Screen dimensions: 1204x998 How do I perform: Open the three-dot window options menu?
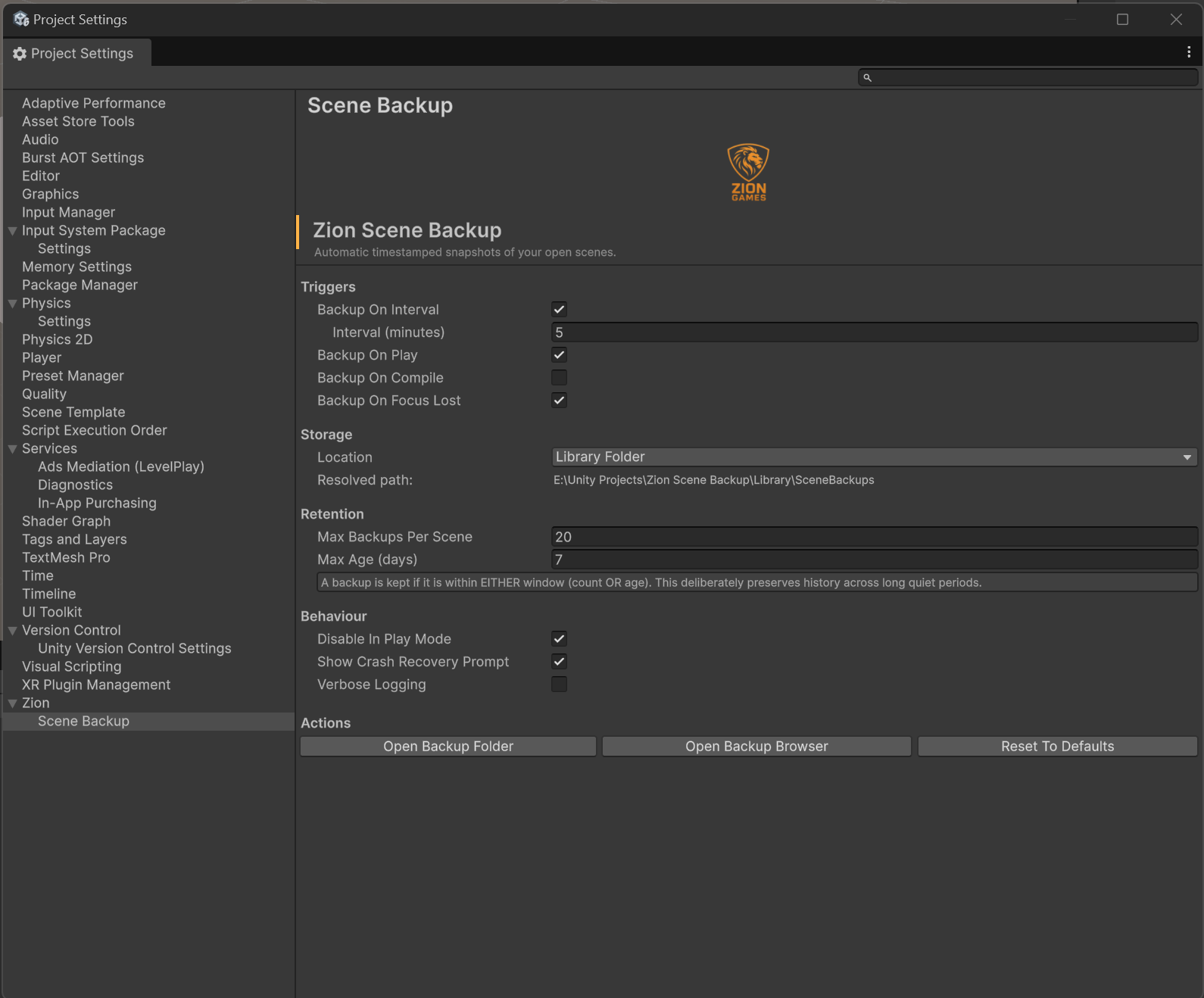[1188, 51]
